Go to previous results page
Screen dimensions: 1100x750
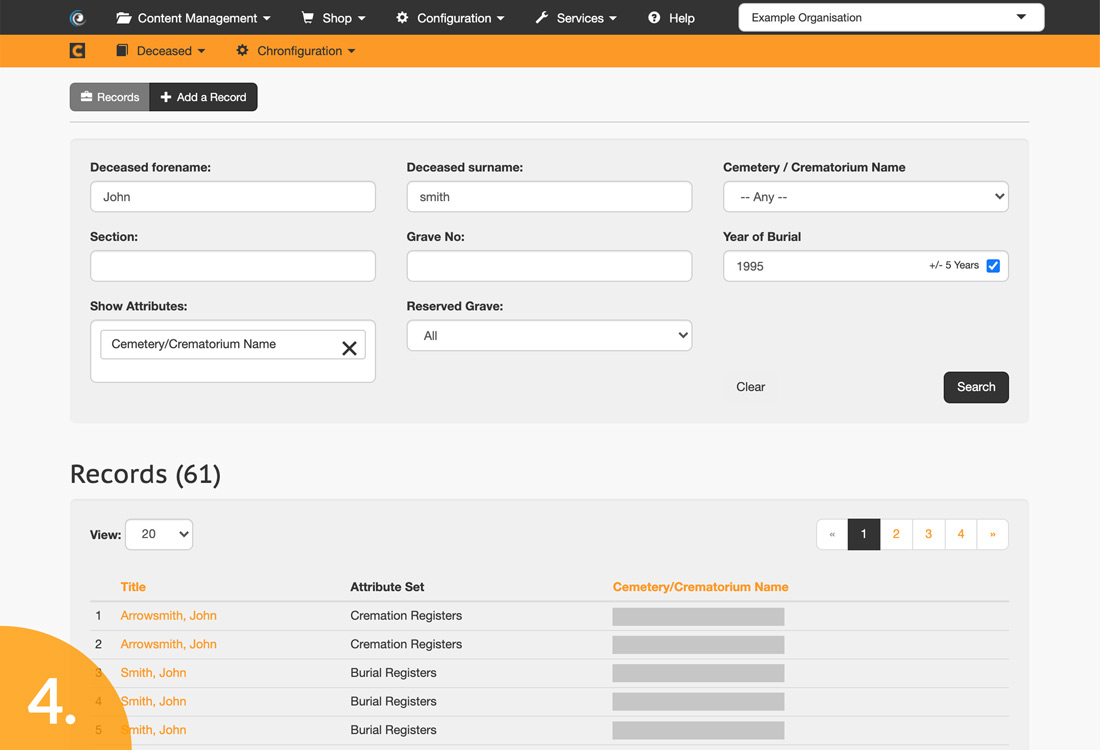[x=833, y=535]
